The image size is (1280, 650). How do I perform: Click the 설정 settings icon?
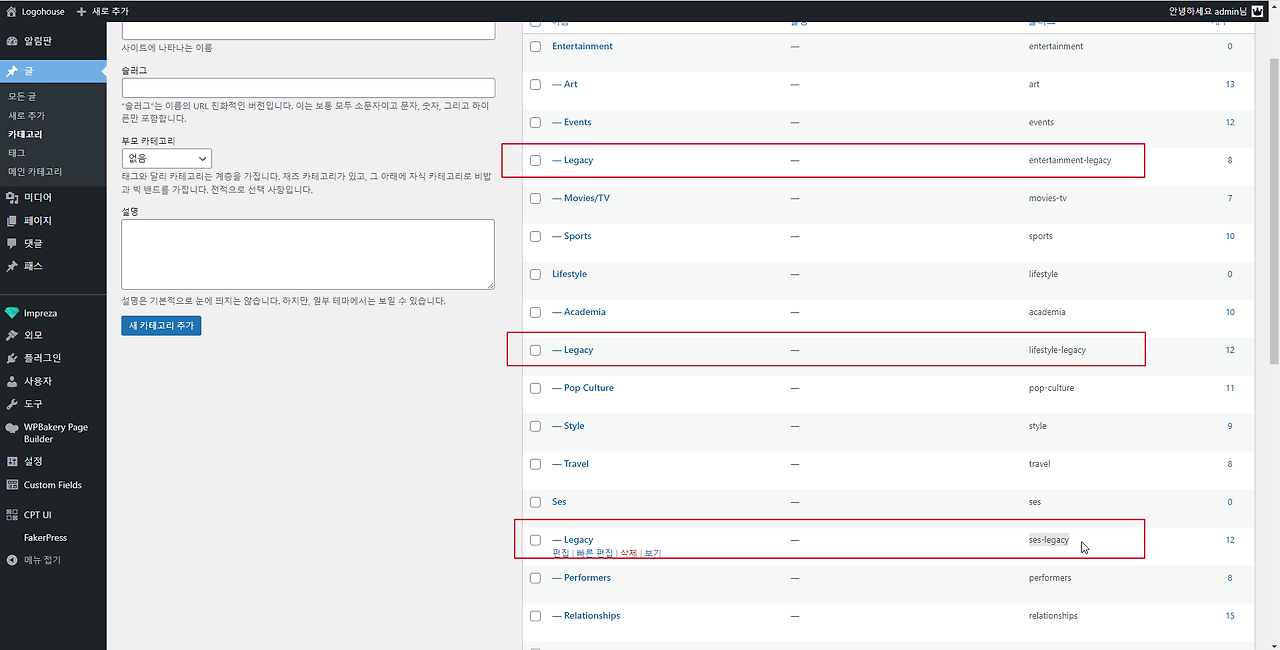pyautogui.click(x=12, y=462)
